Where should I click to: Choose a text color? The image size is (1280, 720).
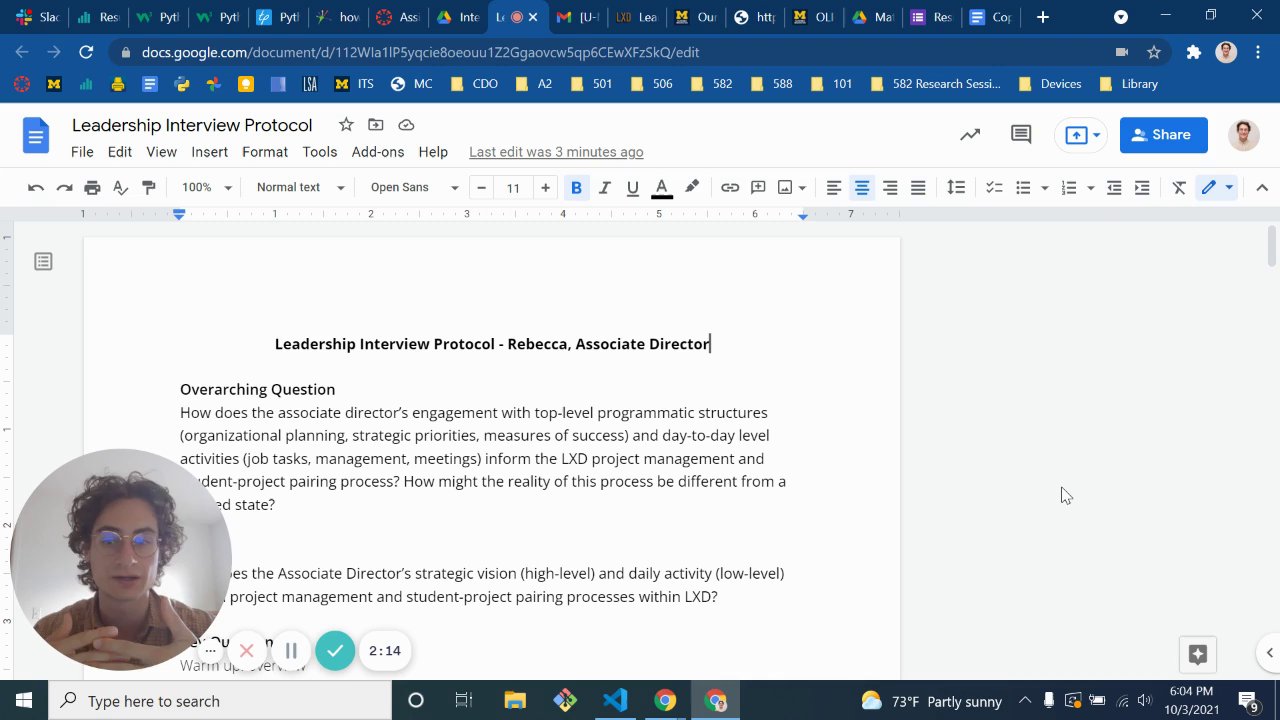[662, 187]
